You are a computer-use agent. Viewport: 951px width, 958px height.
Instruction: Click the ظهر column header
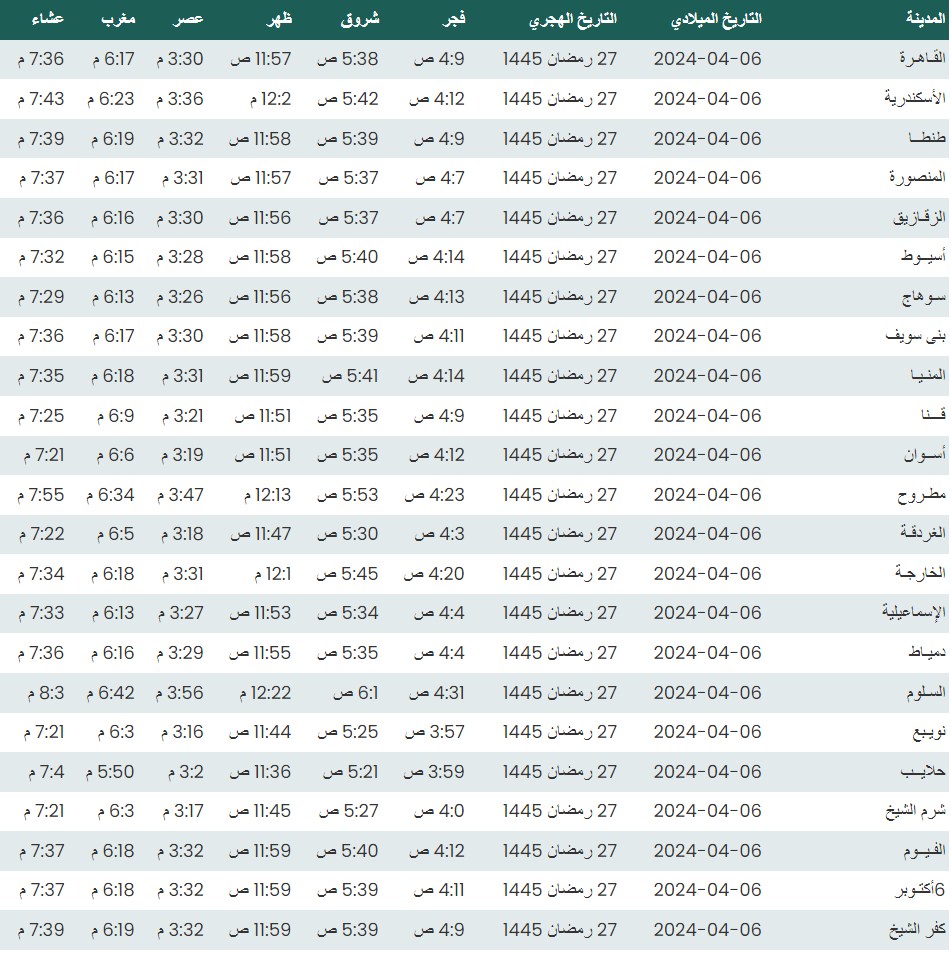pyautogui.click(x=278, y=19)
